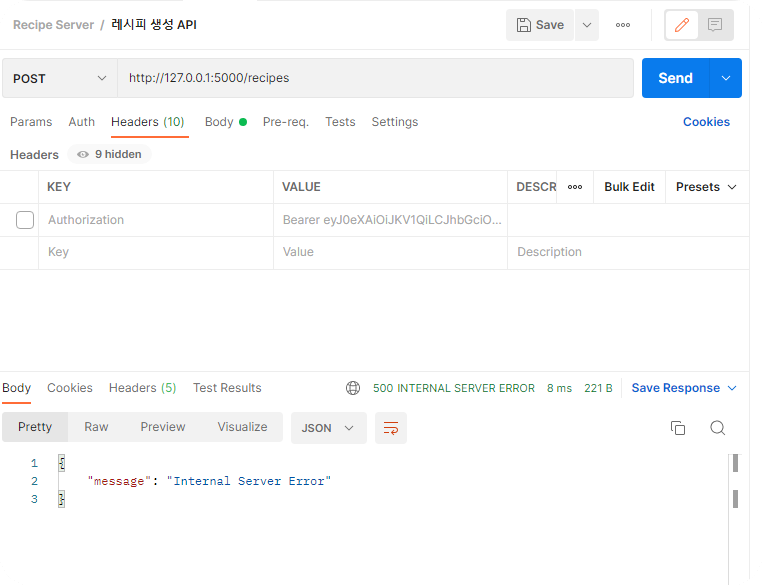This screenshot has height=585, width=762.
Task: Click the Bearer token value cell
Action: (x=391, y=220)
